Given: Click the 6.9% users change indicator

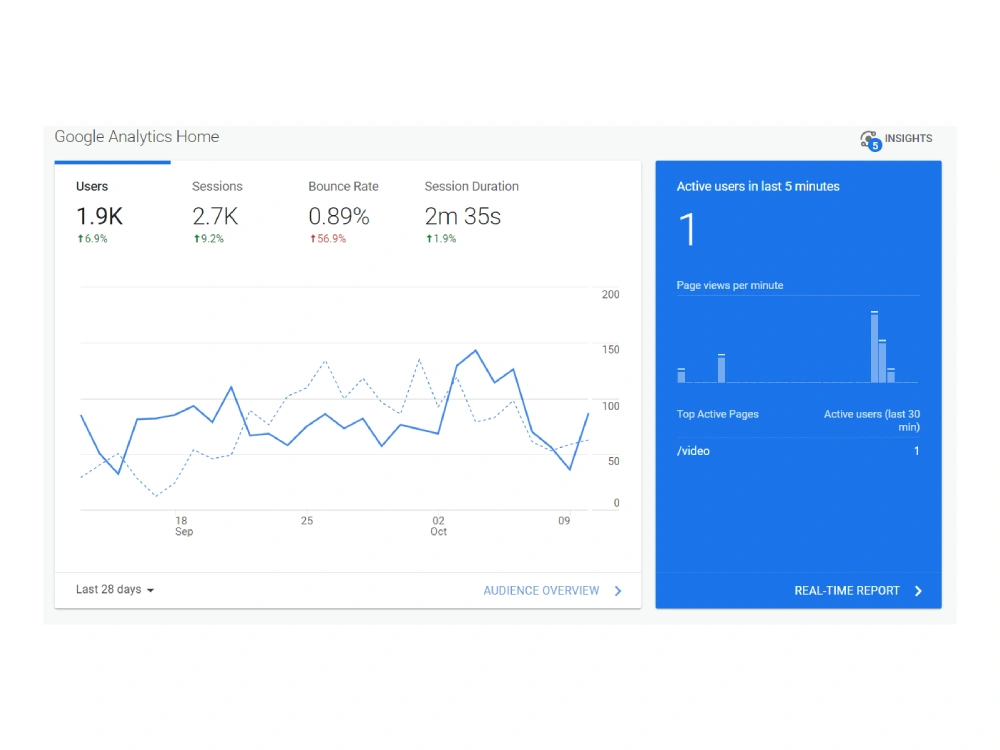Looking at the screenshot, I should pos(92,239).
